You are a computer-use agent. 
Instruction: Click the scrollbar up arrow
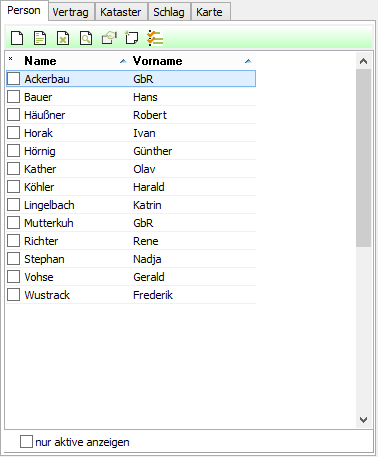click(x=363, y=61)
